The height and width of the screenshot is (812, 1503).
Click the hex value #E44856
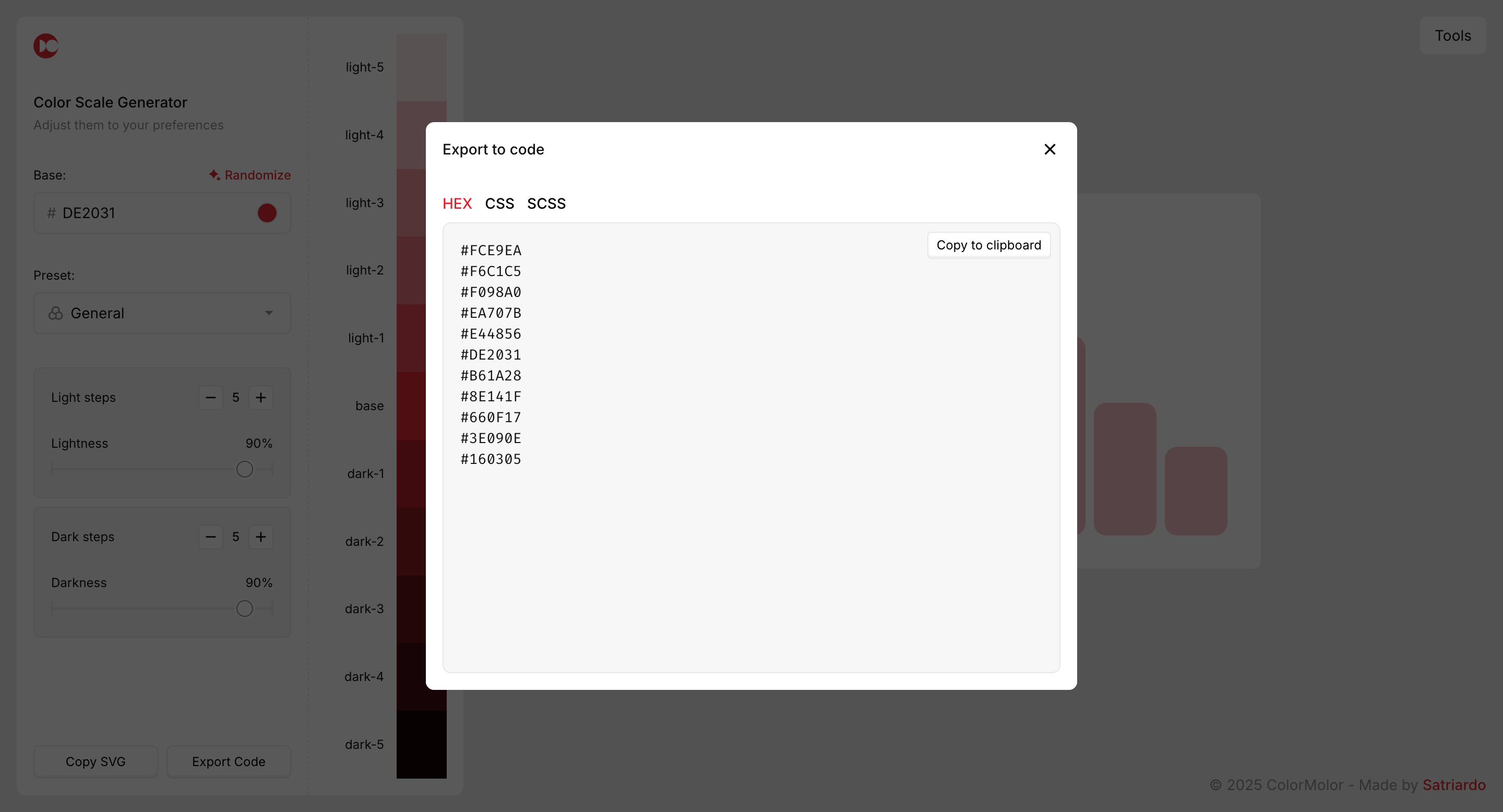pyautogui.click(x=491, y=333)
